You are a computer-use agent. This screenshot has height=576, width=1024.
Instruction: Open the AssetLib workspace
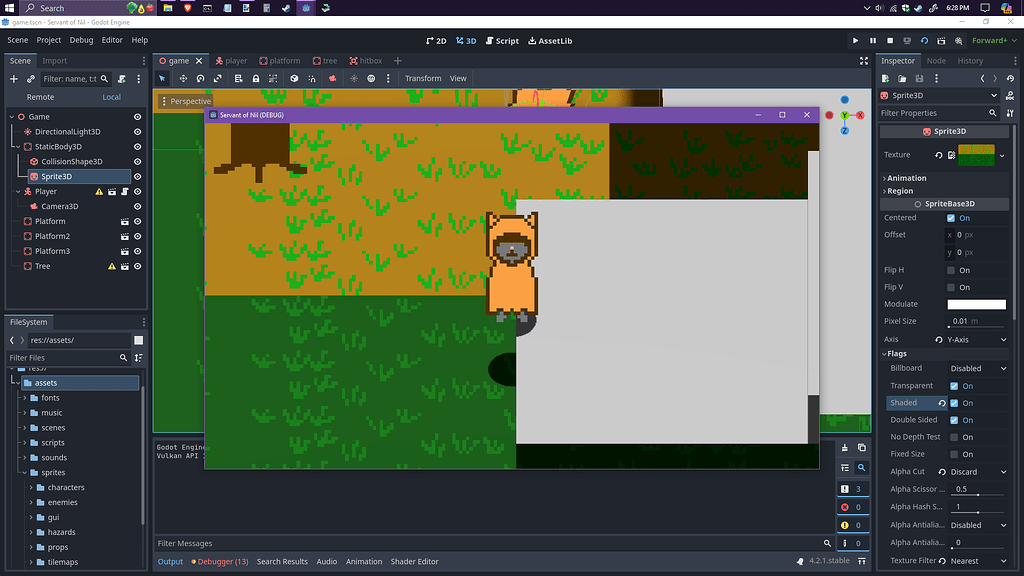pyautogui.click(x=549, y=41)
